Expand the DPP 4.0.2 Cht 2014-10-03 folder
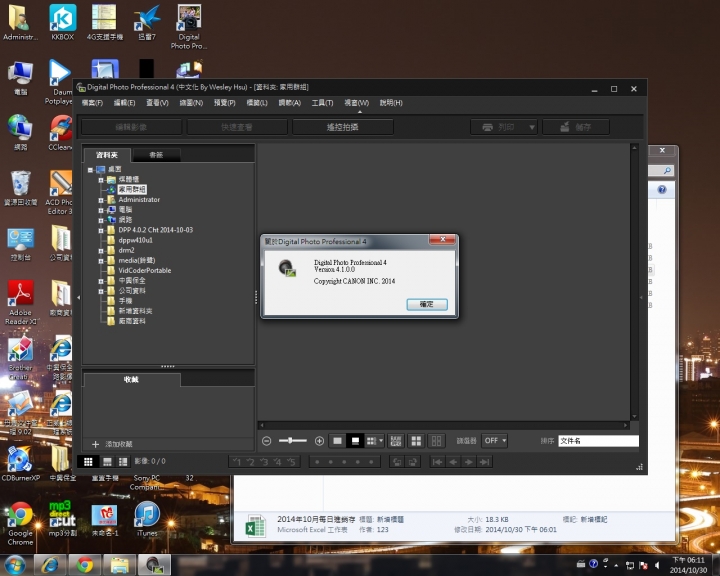The width and height of the screenshot is (720, 576). 101,230
